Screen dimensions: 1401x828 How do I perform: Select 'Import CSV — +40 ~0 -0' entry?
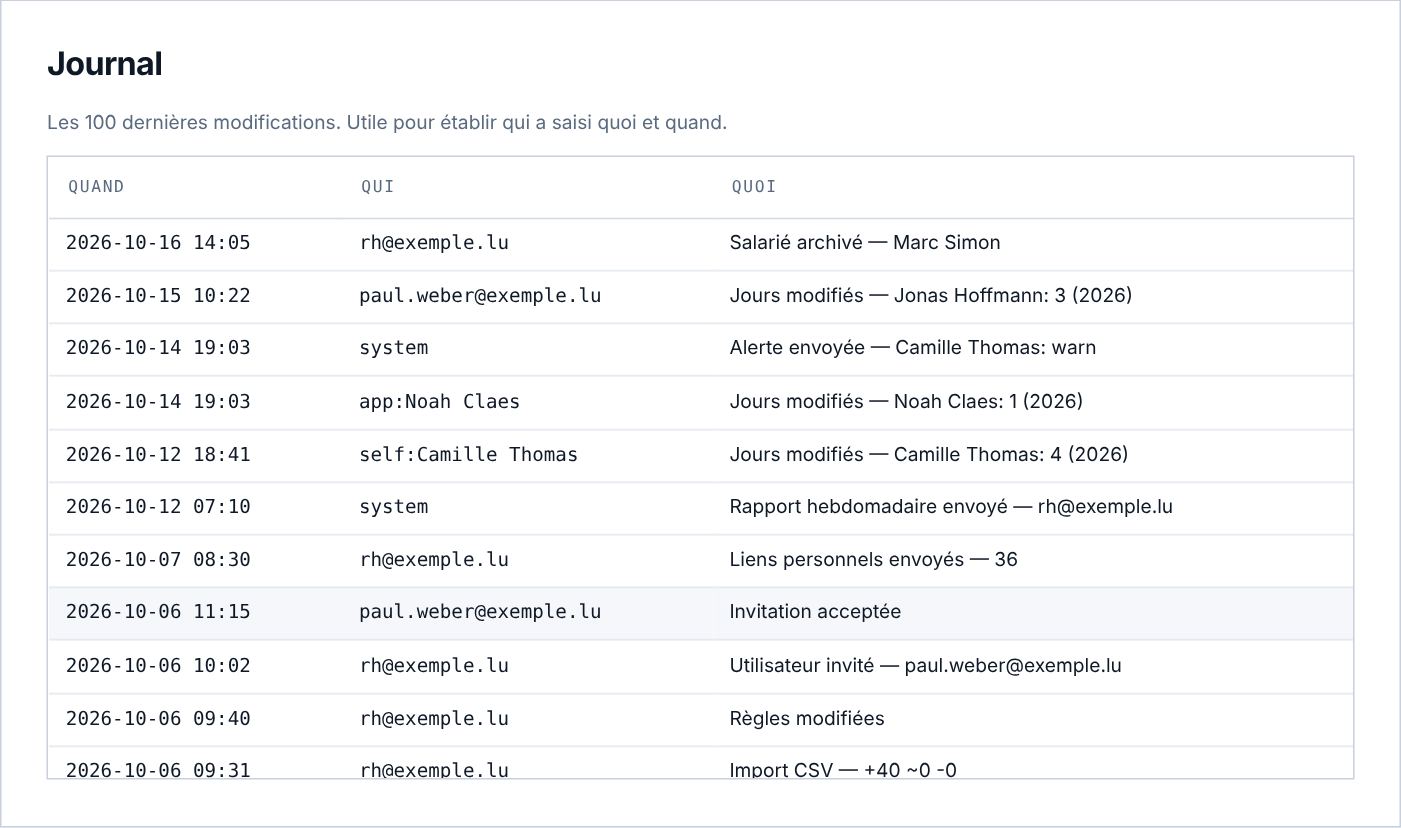pos(843,770)
